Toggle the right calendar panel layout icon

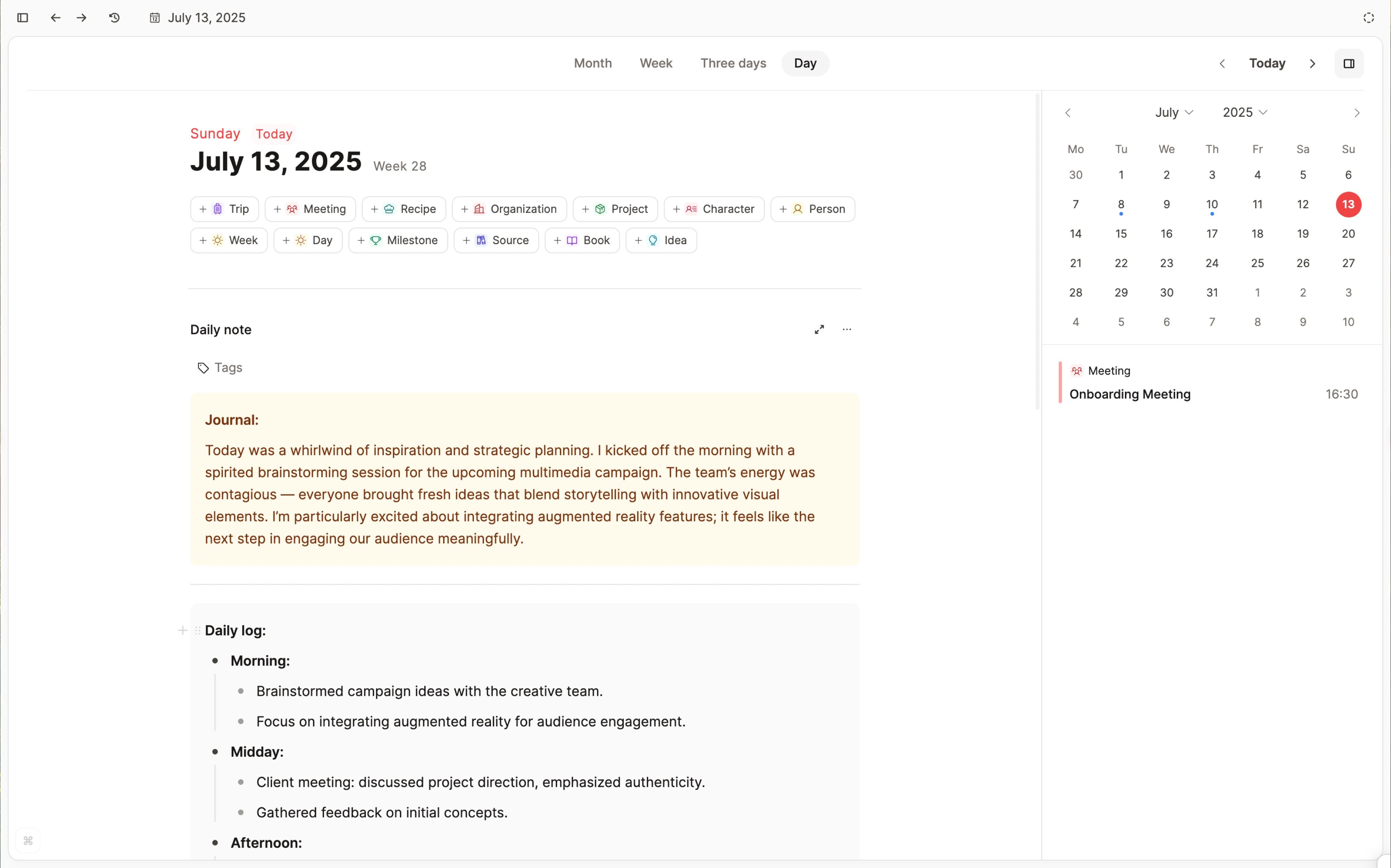[x=1349, y=63]
